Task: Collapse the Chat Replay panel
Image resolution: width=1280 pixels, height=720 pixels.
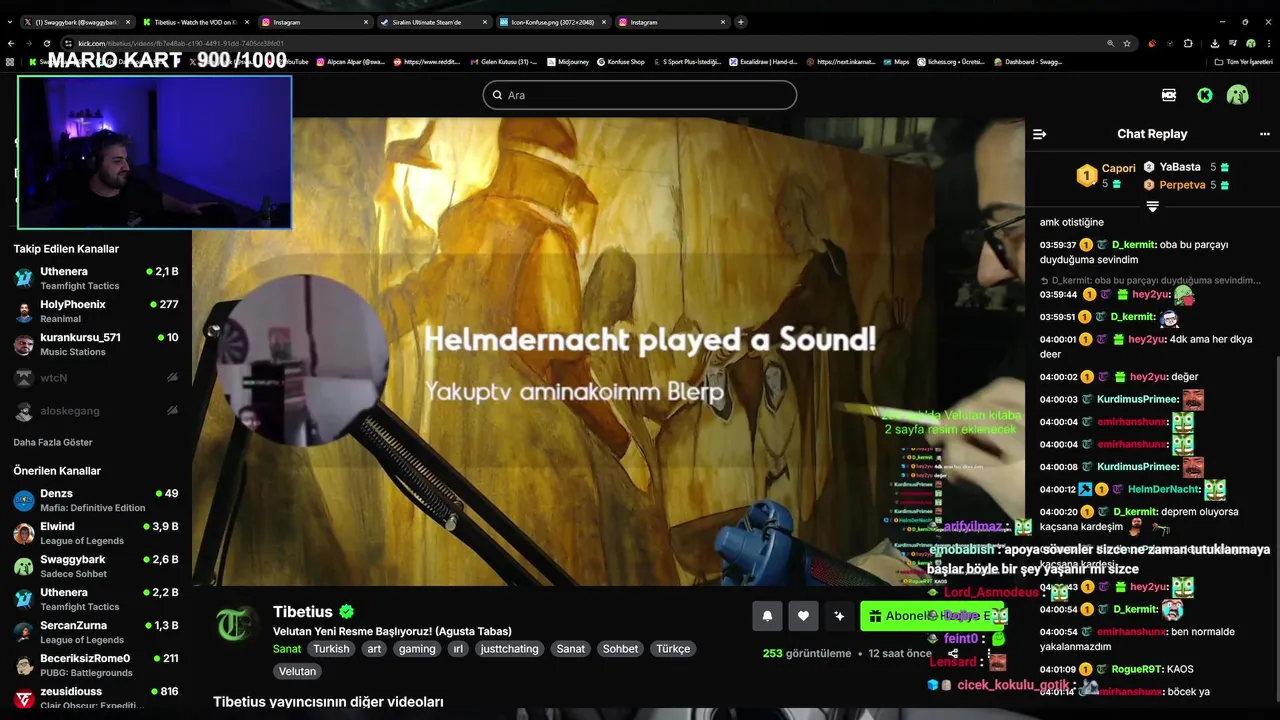Action: click(1040, 134)
